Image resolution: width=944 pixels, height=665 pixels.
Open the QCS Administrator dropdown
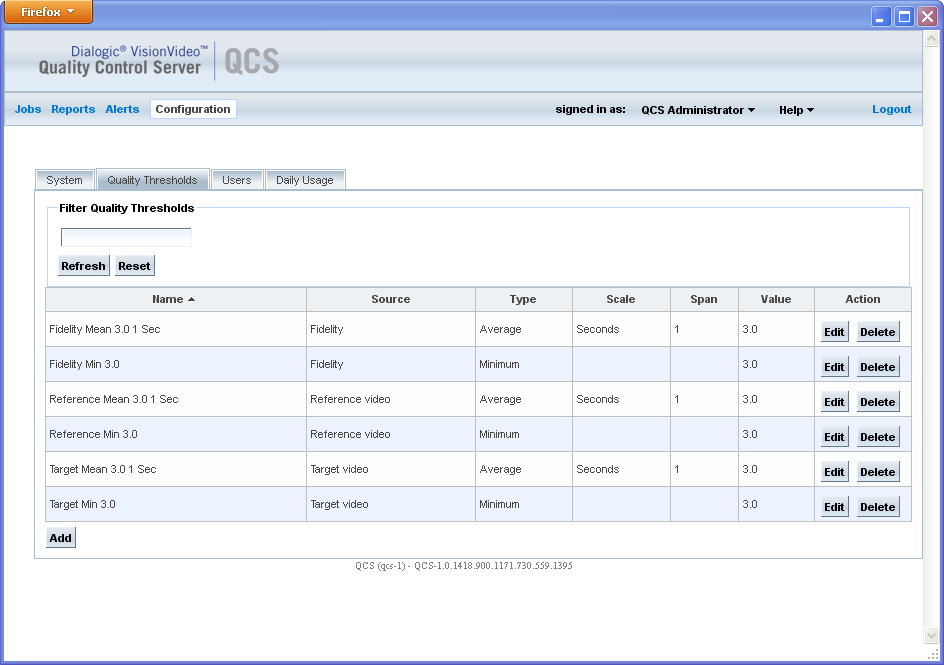pyautogui.click(x=697, y=110)
